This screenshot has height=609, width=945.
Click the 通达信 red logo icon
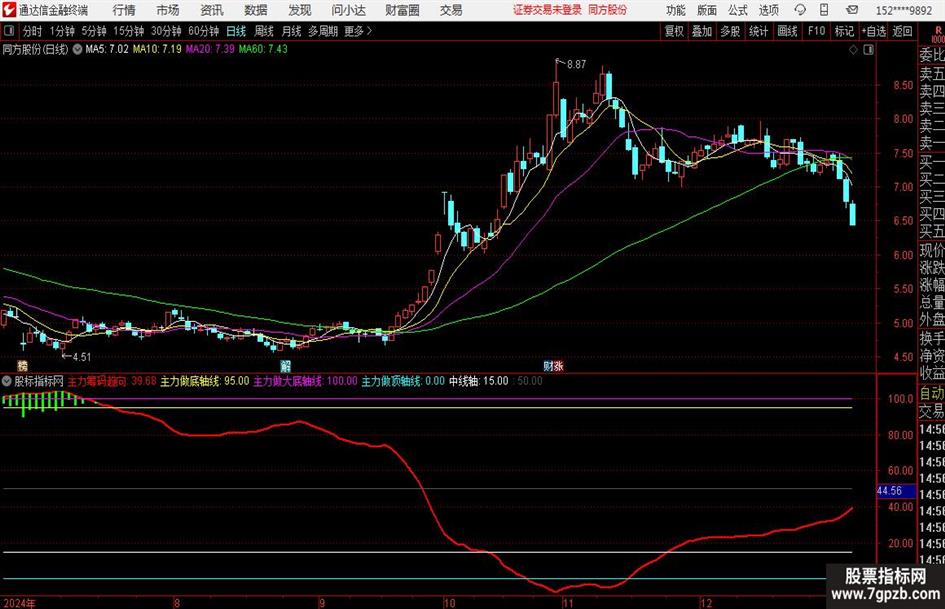[9, 10]
